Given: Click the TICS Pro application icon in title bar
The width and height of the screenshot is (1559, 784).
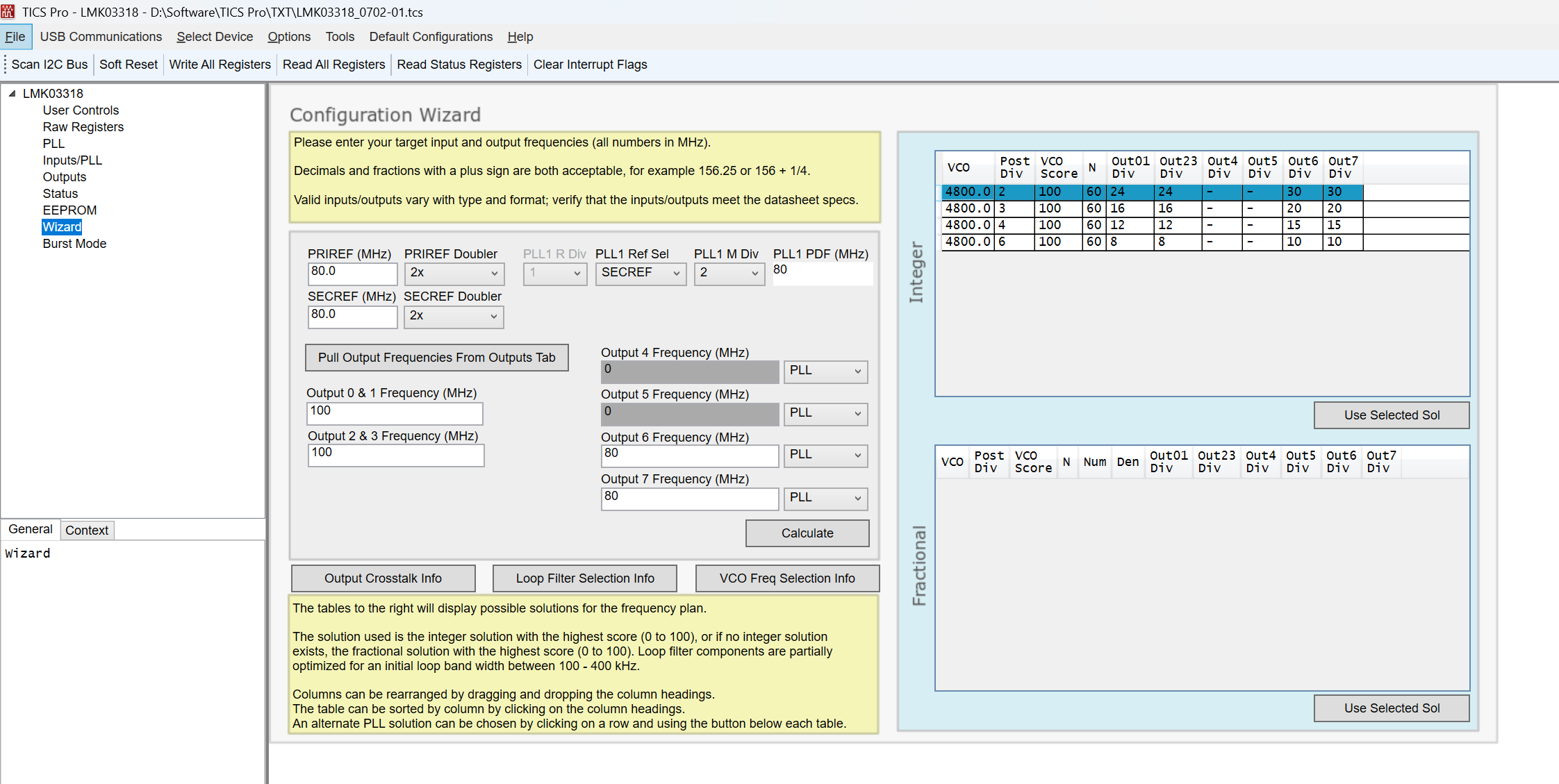Looking at the screenshot, I should point(8,12).
